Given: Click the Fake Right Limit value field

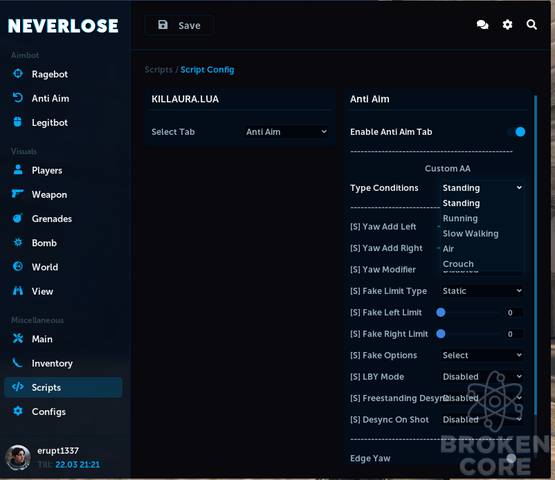Looking at the screenshot, I should point(514,334).
